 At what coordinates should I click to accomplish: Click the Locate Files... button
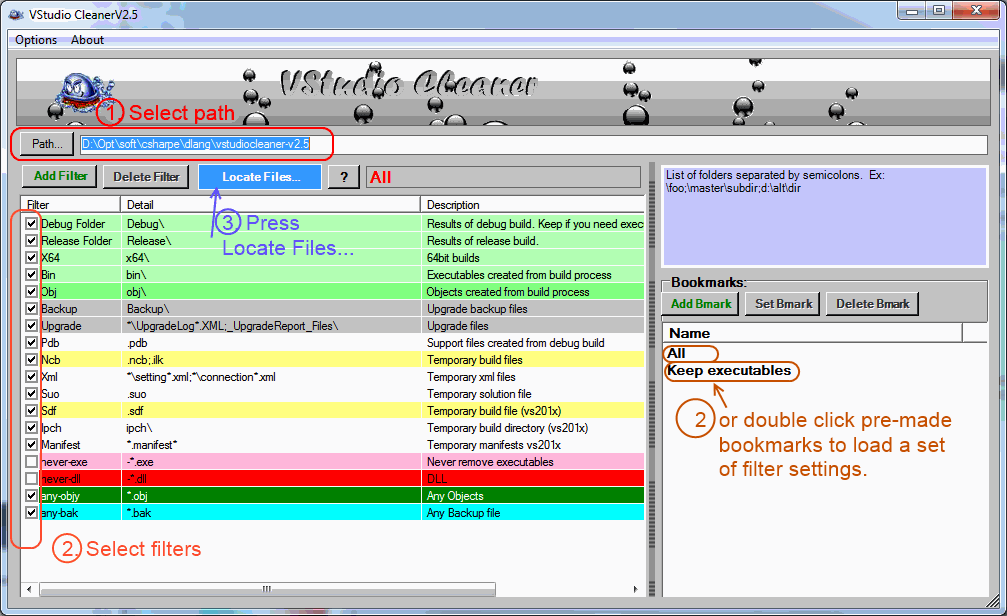point(260,177)
